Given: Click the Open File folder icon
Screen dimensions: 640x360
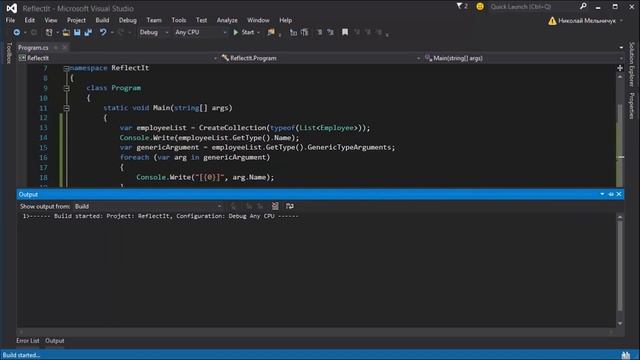Looking at the screenshot, I should (66, 32).
